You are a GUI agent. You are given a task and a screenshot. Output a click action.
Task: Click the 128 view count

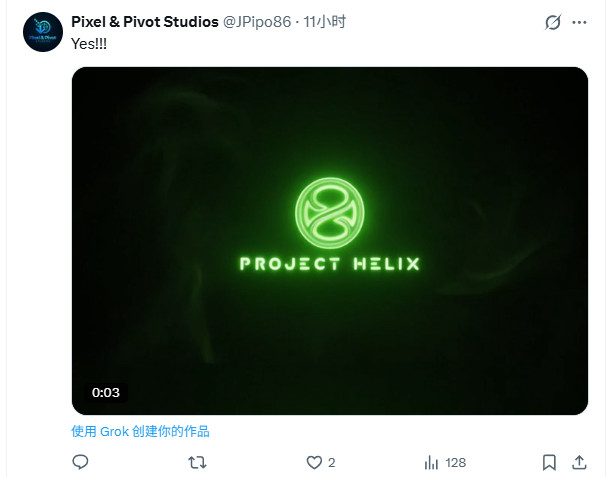pos(456,463)
